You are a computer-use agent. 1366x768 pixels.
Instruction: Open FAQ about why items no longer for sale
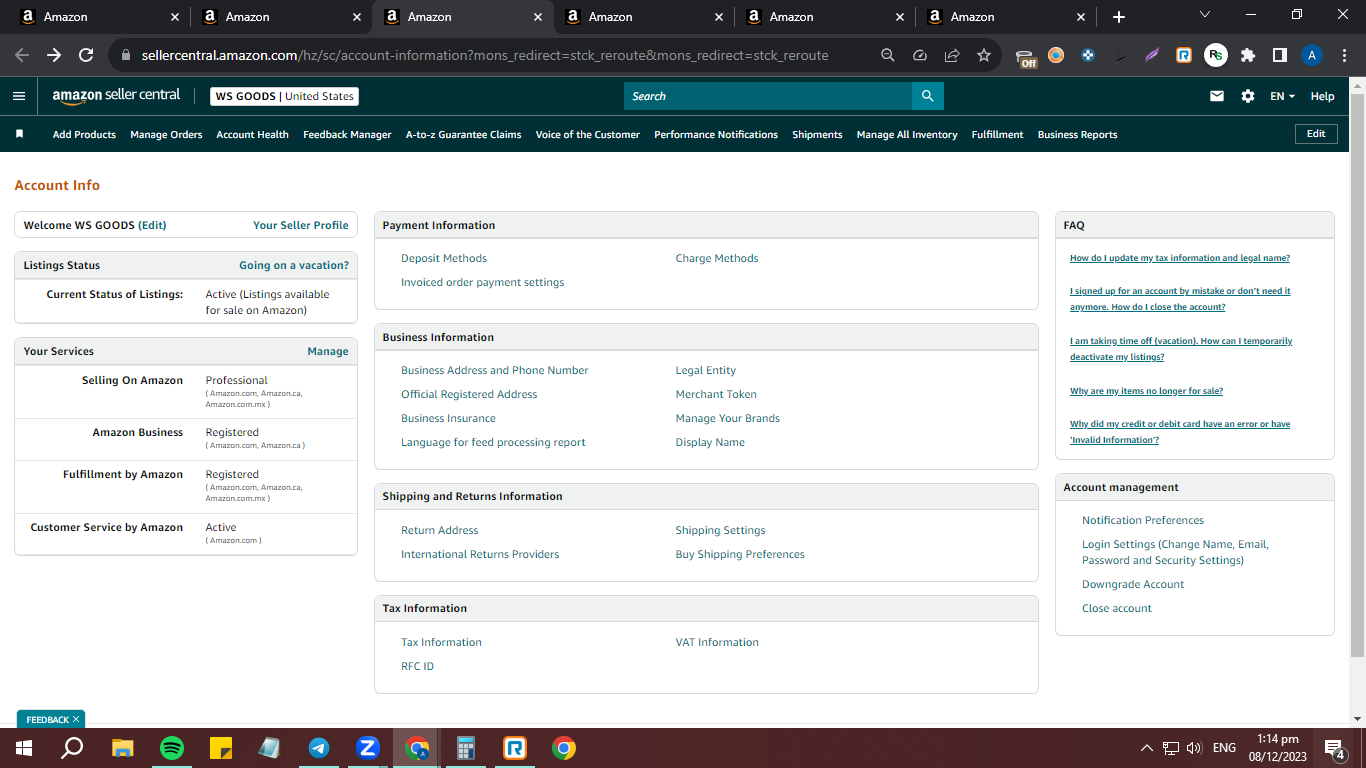coord(1146,391)
